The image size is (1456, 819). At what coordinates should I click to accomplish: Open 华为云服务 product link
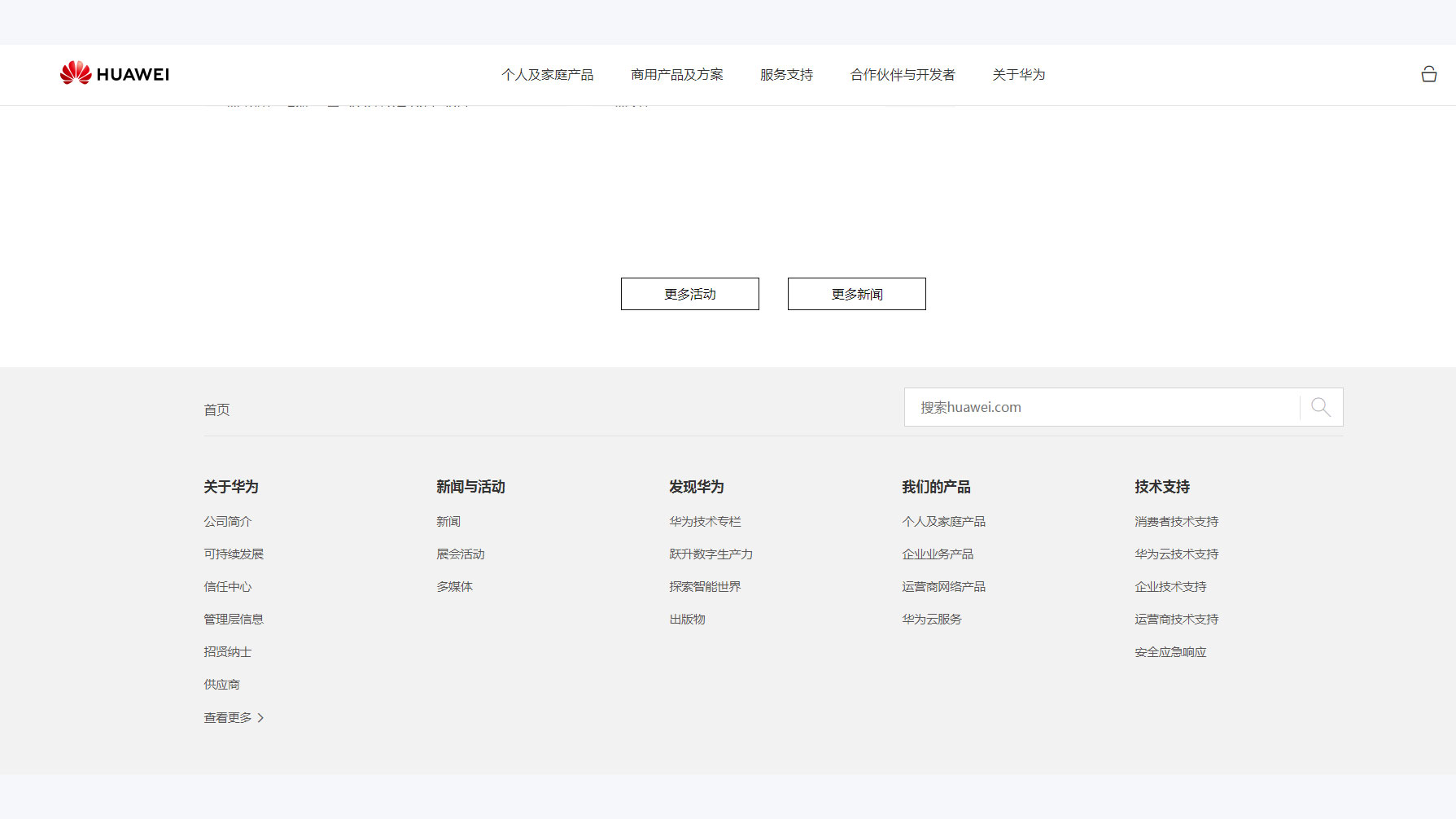coord(931,620)
